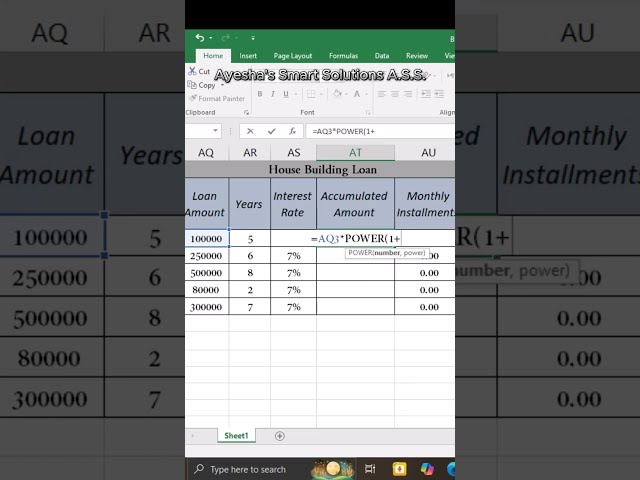640x480 pixels.
Task: Click the 7% cell in the 80000 row
Action: 293,290
